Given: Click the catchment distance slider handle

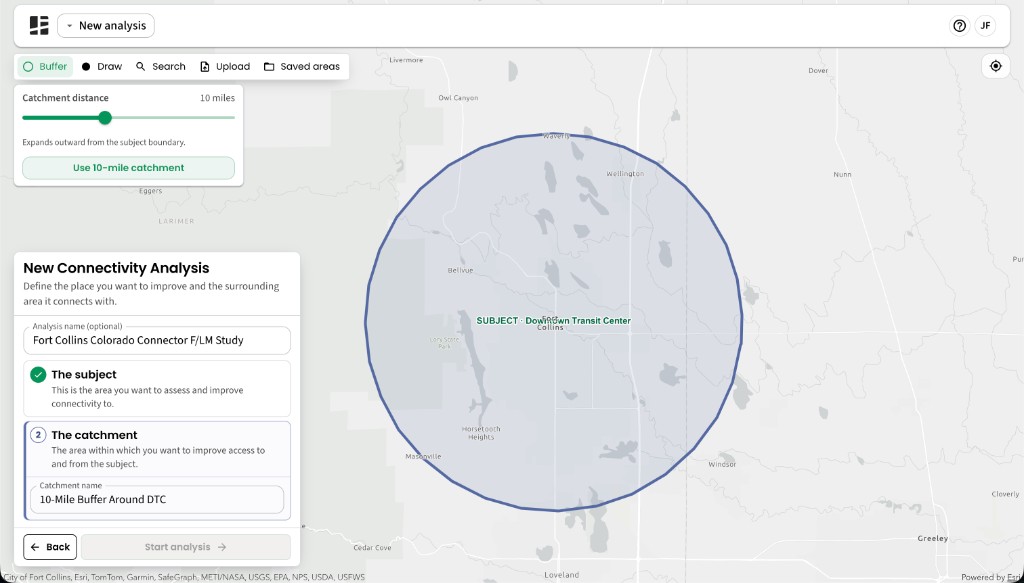Looking at the screenshot, I should [105, 118].
